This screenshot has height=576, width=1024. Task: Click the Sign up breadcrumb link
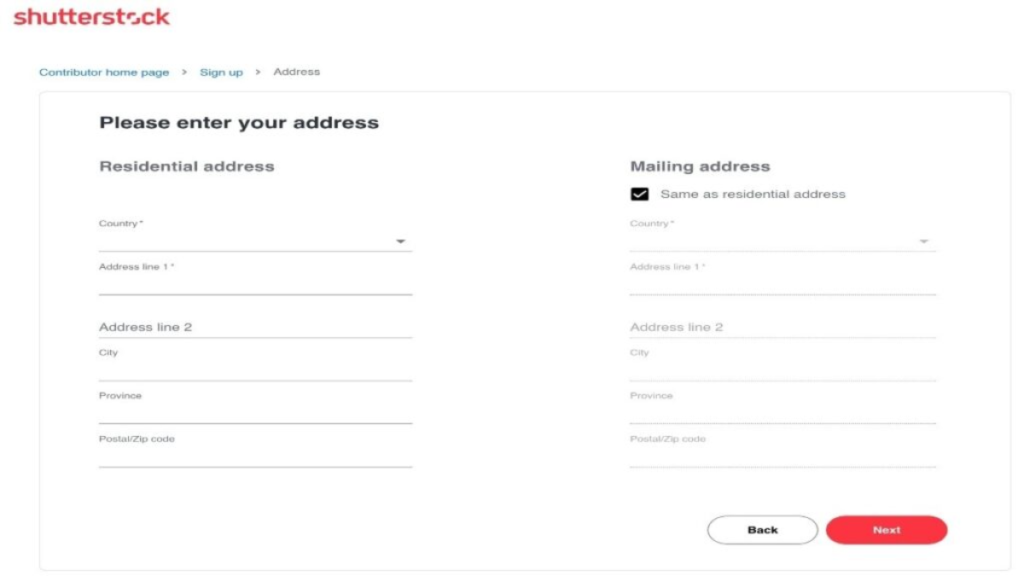221,71
